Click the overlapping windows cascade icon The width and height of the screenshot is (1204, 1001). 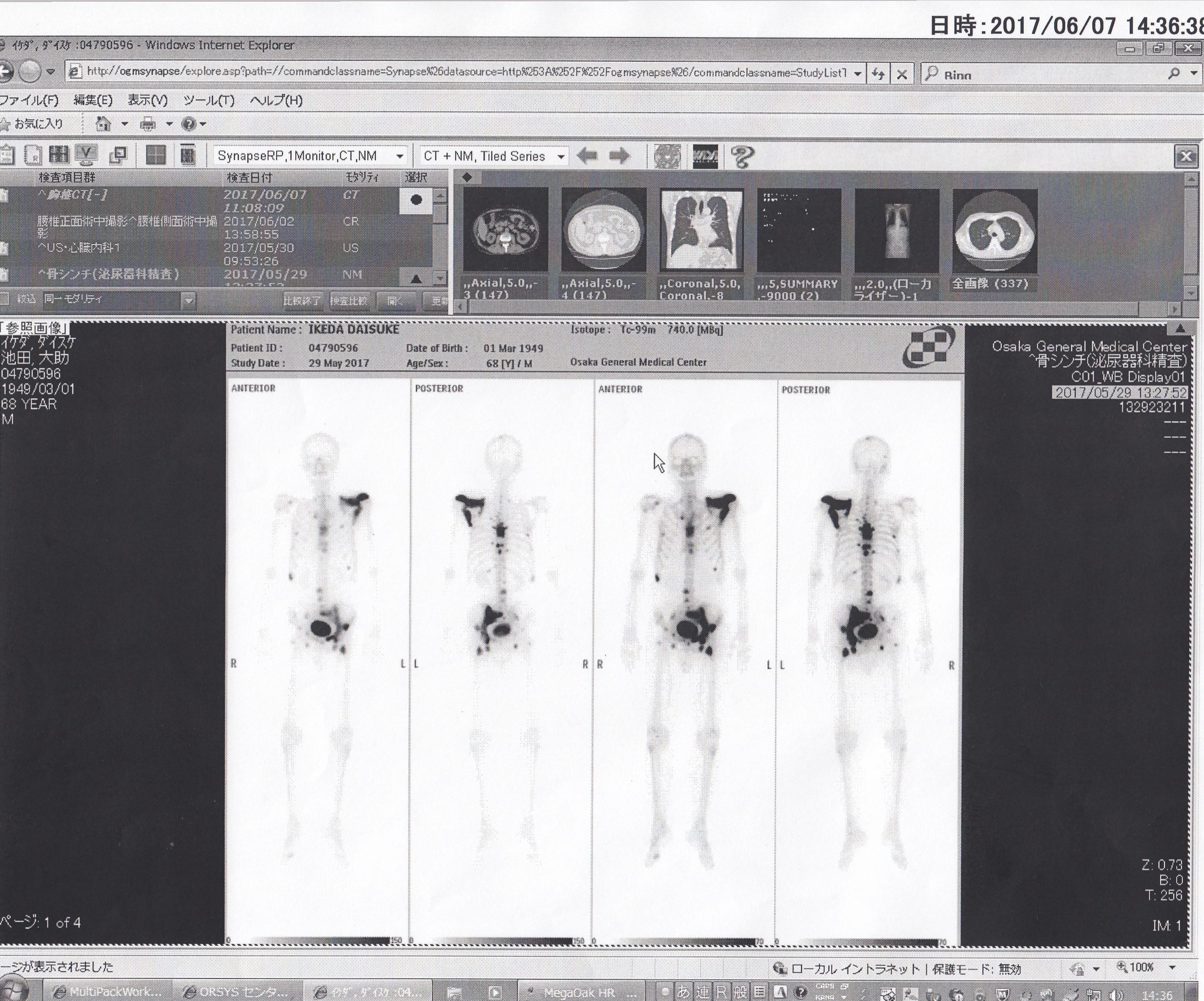[x=118, y=155]
